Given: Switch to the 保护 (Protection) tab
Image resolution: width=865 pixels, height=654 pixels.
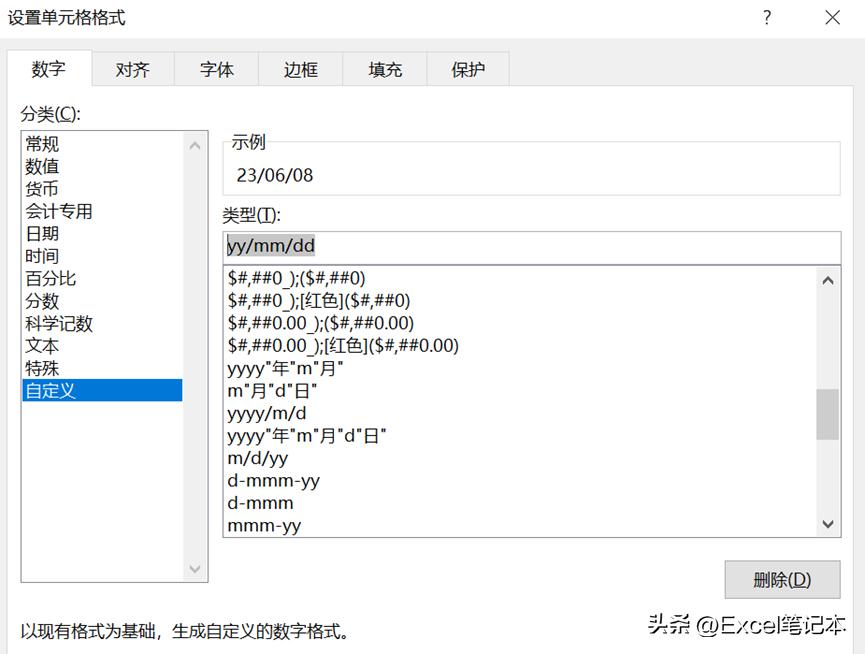Looking at the screenshot, I should coord(467,69).
